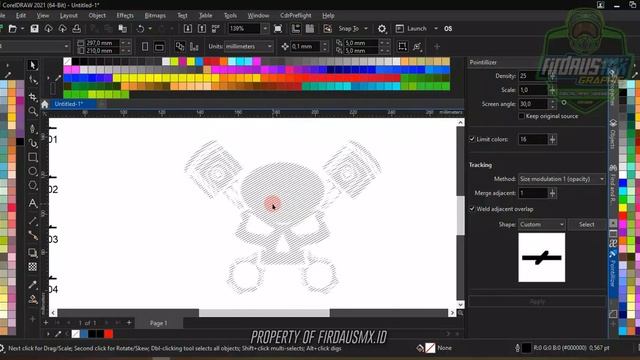Toggle Full-screen preview icon

pos(278,29)
